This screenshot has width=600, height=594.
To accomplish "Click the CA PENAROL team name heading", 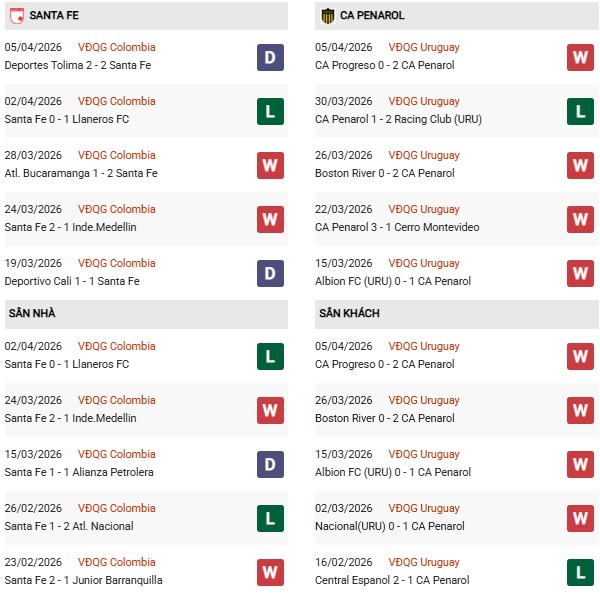I will [x=371, y=16].
